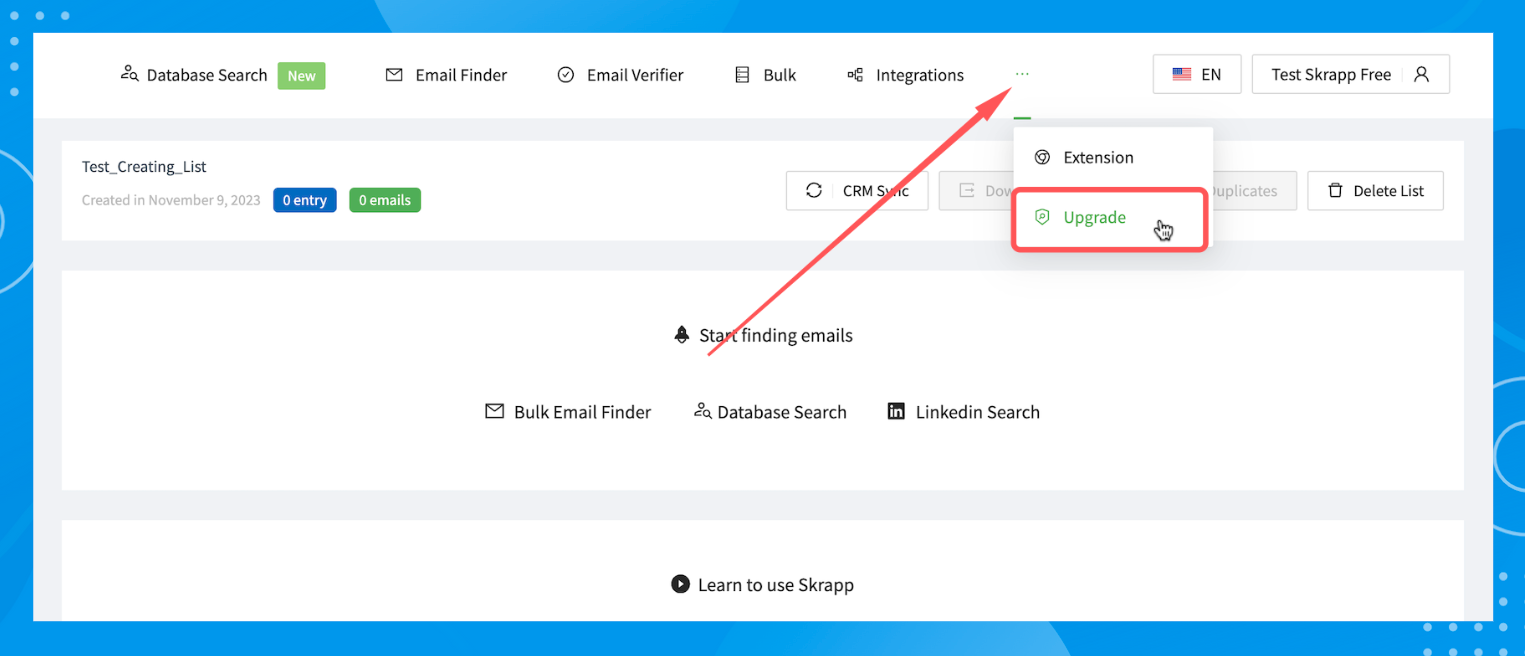
Task: Click the Upgrade shield icon in the dropdown
Action: (1042, 217)
